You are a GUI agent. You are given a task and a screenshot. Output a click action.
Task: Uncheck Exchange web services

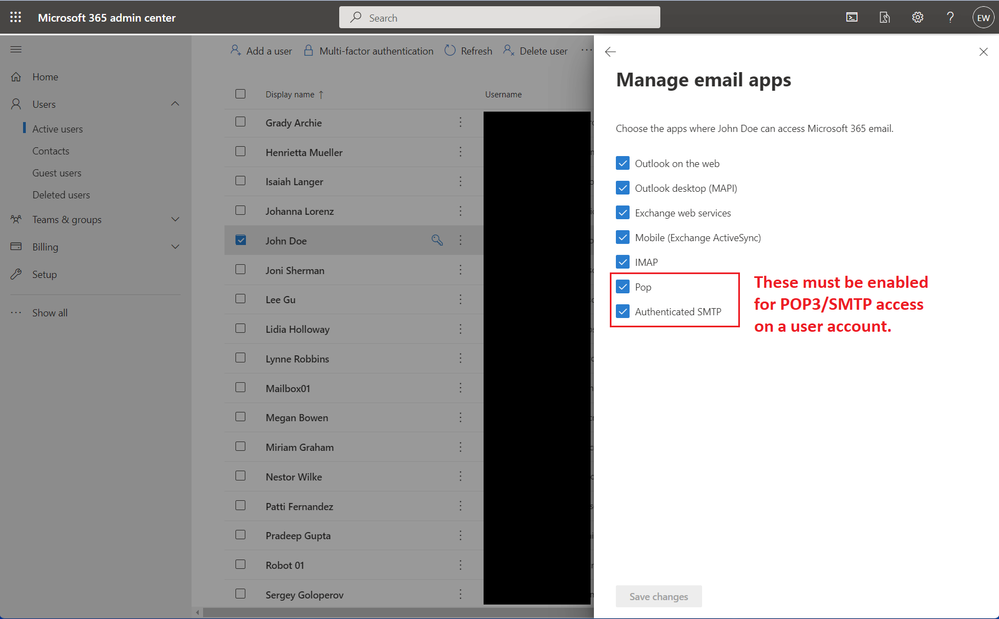coord(622,213)
